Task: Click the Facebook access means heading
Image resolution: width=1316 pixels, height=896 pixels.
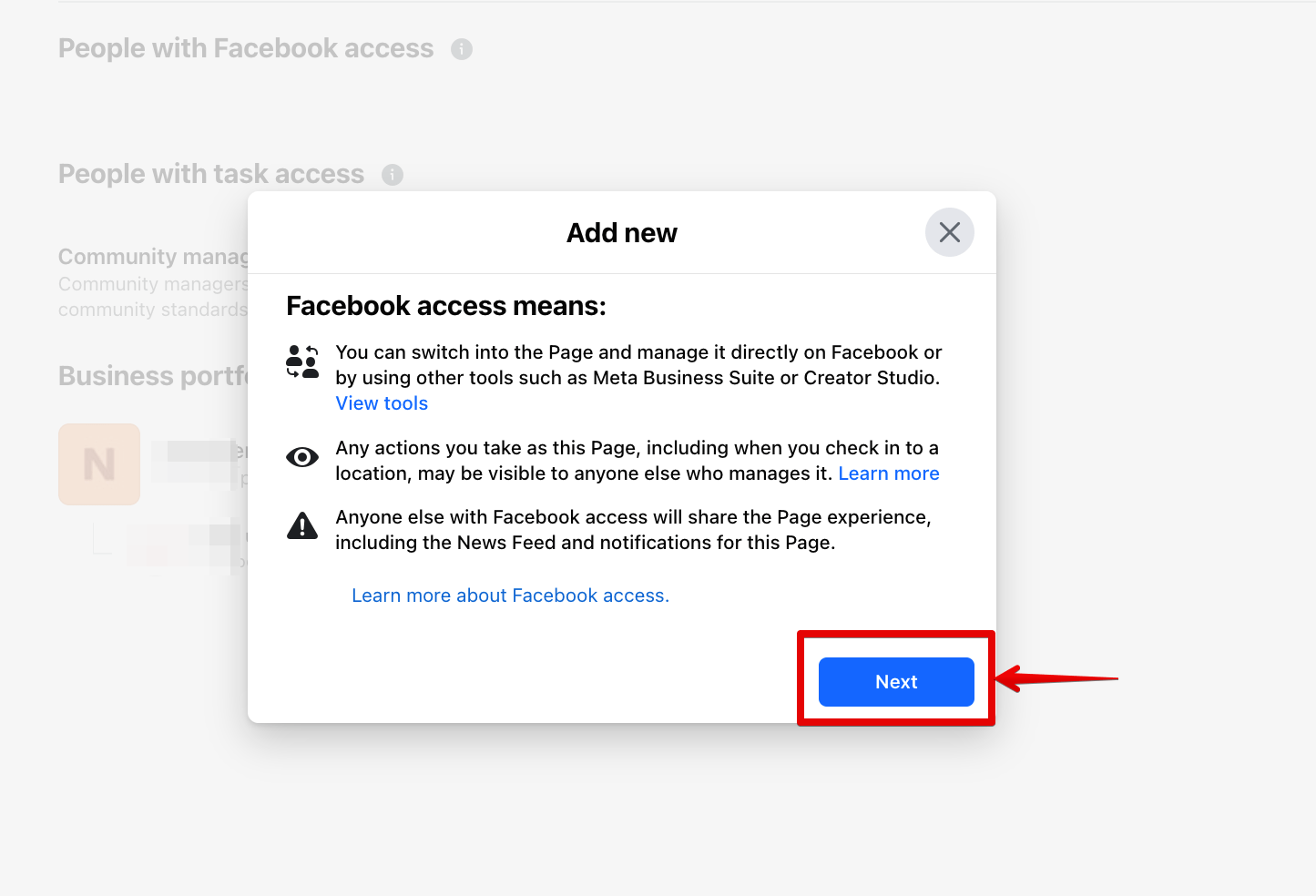Action: [446, 306]
